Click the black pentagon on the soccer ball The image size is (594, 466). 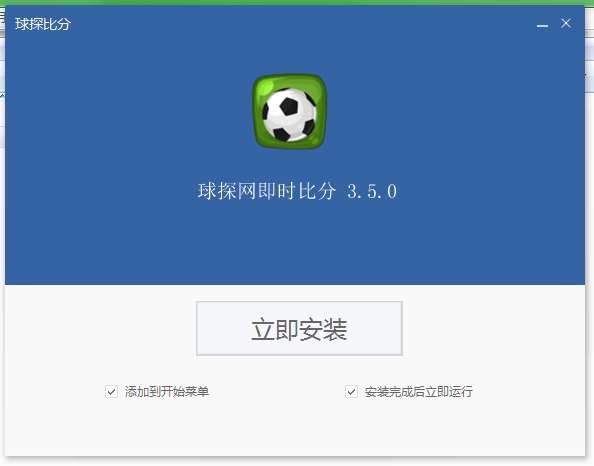289,106
